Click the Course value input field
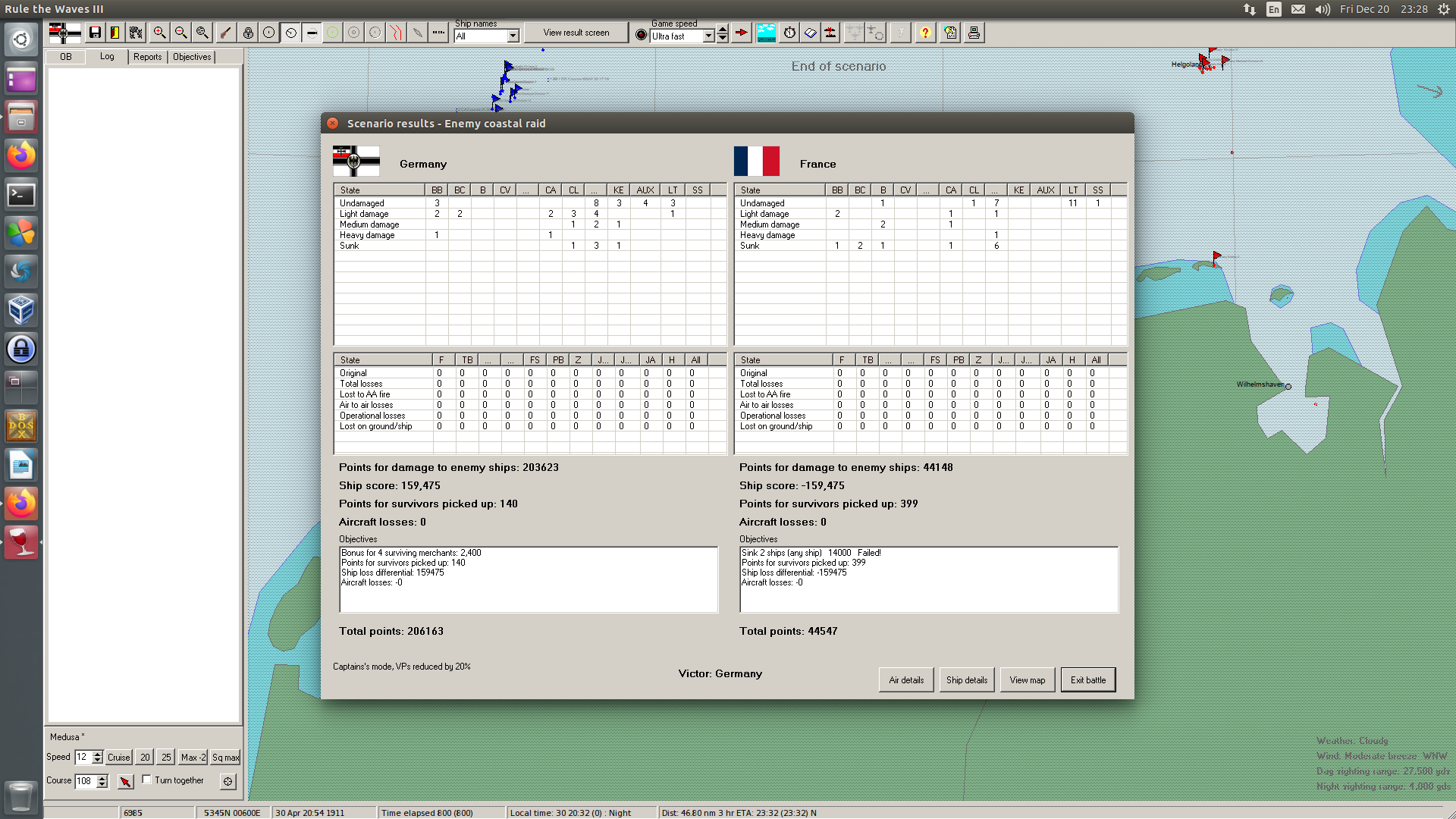Image resolution: width=1456 pixels, height=819 pixels. 85,780
